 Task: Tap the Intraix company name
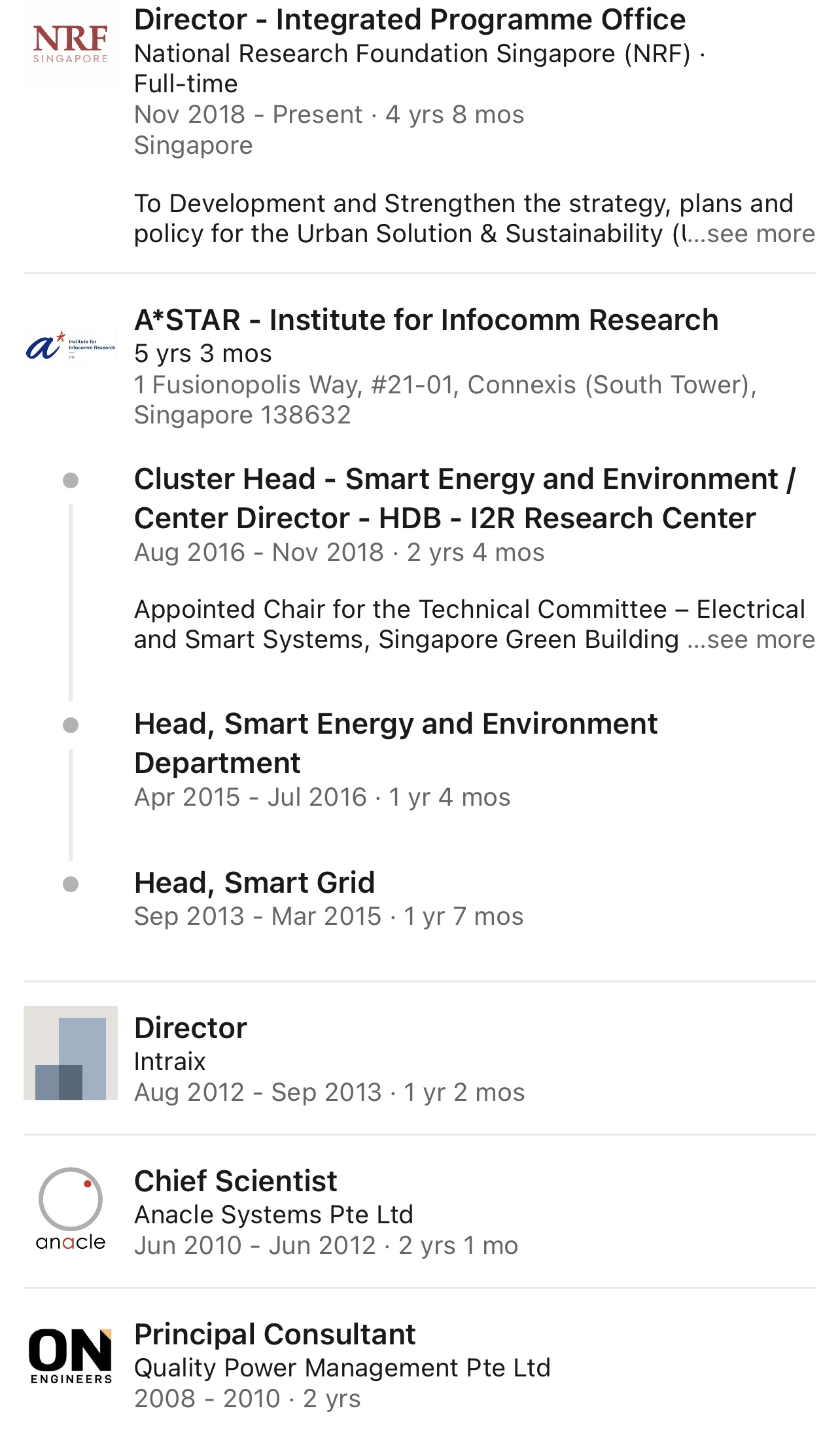point(170,1062)
